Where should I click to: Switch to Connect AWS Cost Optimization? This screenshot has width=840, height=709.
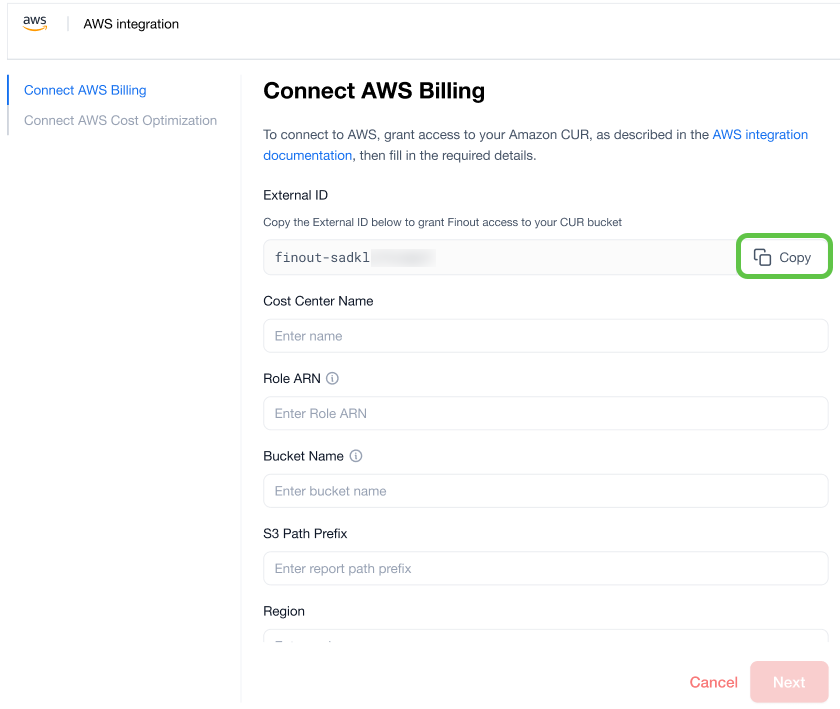coord(120,120)
